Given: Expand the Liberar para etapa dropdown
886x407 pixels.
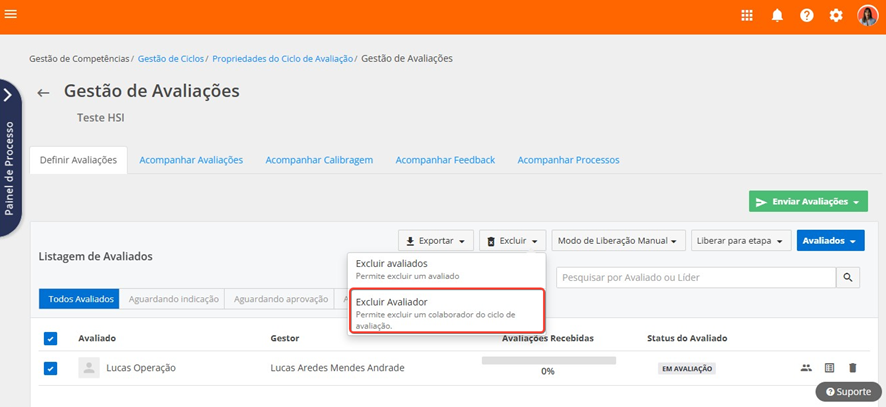Looking at the screenshot, I should tap(741, 241).
